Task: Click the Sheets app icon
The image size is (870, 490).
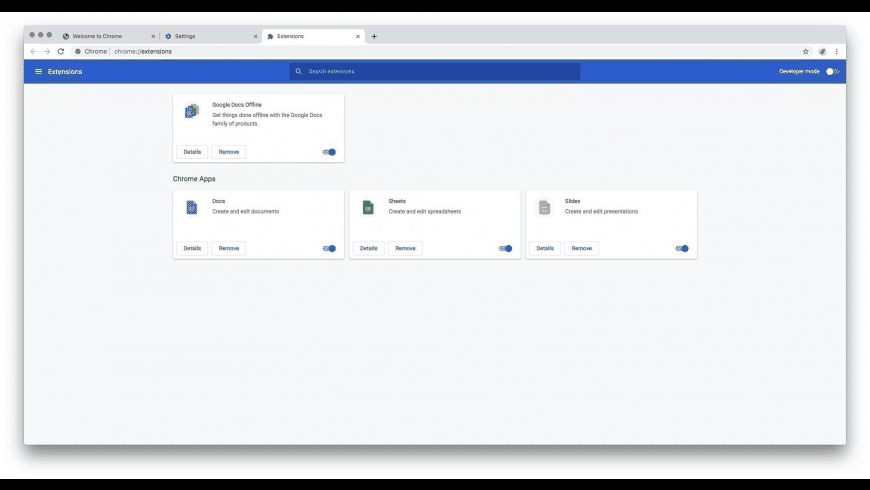Action: pyautogui.click(x=368, y=208)
